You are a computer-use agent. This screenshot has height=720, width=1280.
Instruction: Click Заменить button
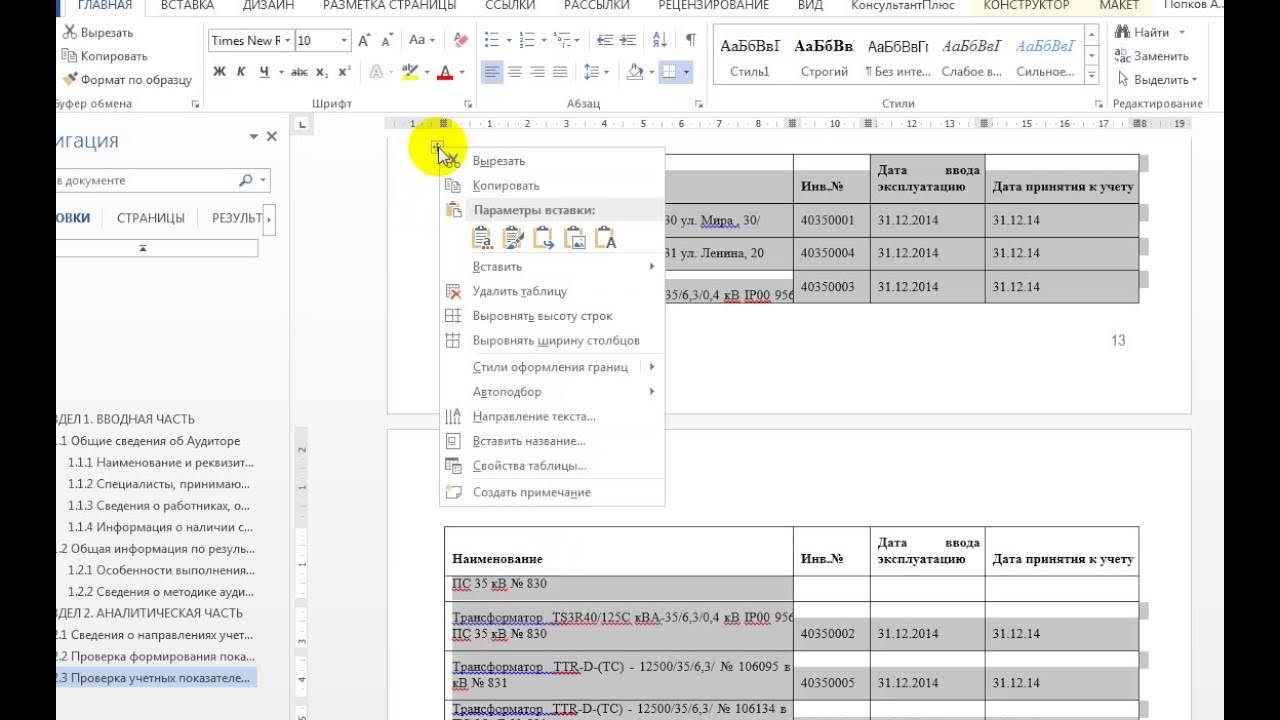point(1152,56)
